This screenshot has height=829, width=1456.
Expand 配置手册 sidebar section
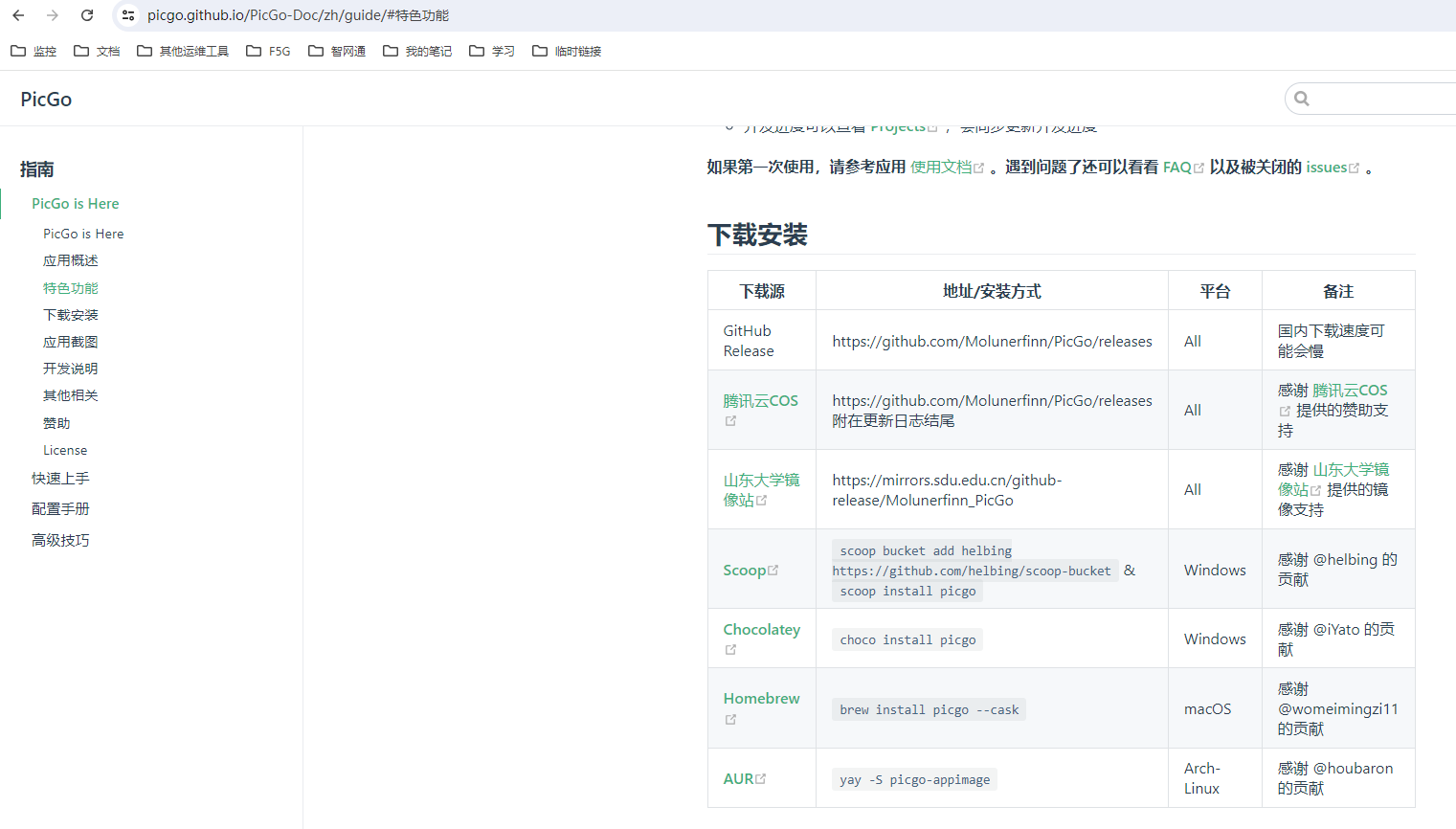point(60,509)
